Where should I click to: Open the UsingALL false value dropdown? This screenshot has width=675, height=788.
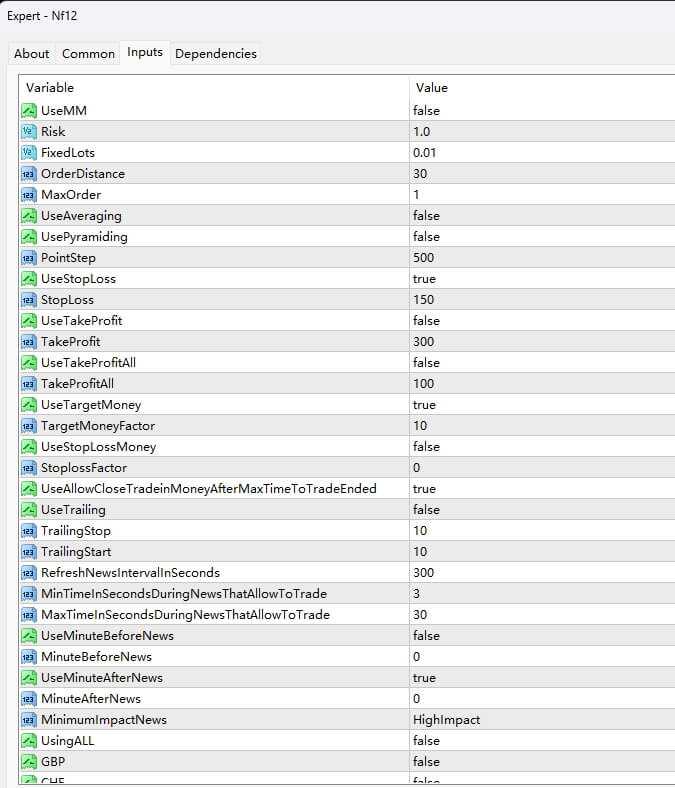426,740
